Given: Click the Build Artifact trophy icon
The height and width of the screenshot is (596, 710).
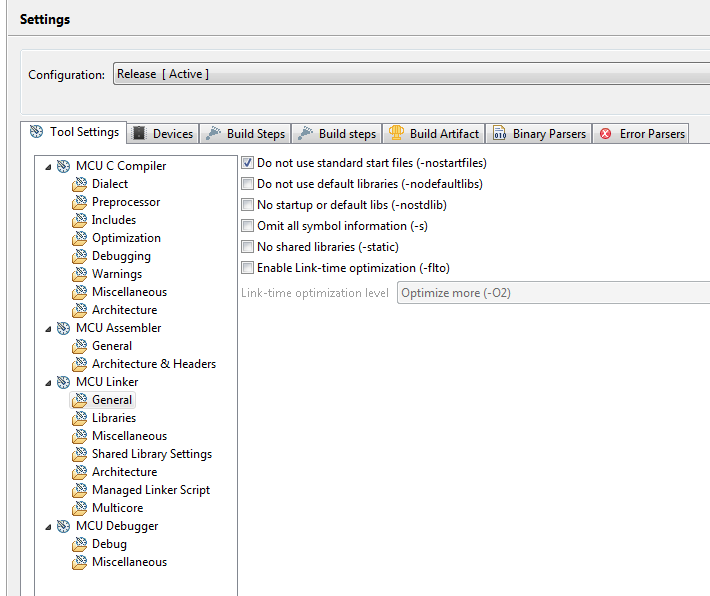Looking at the screenshot, I should [x=396, y=133].
